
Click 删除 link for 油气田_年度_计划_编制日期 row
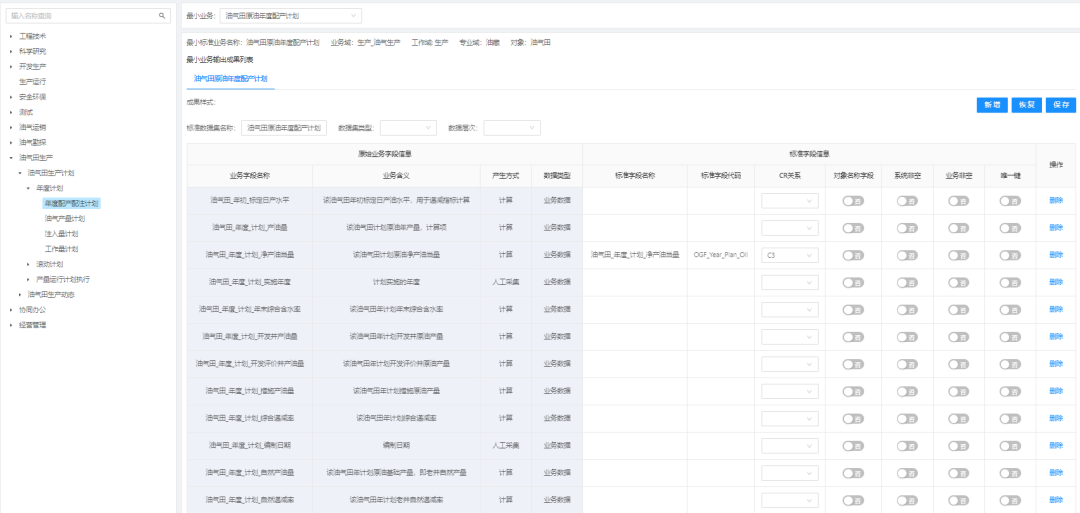[x=1056, y=444]
